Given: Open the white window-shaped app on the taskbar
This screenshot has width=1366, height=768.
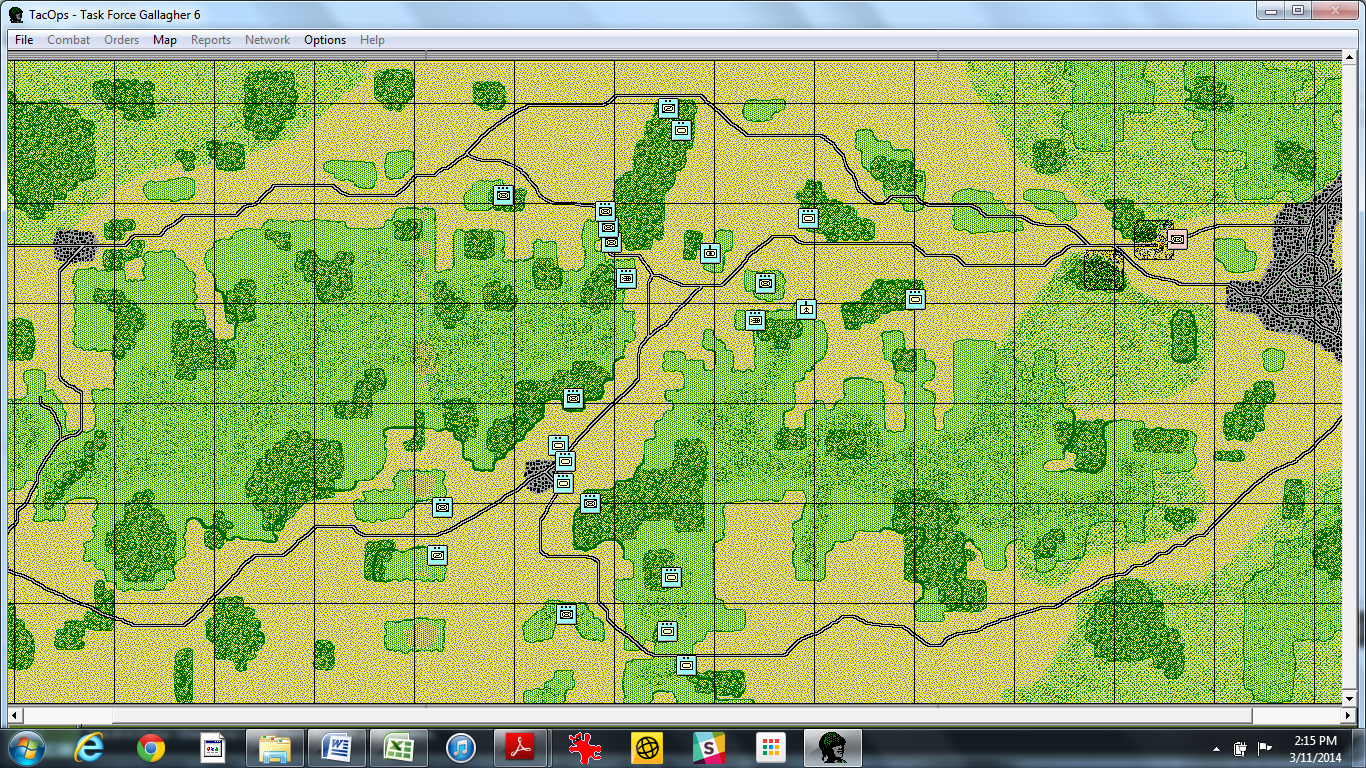Looking at the screenshot, I should (213, 747).
